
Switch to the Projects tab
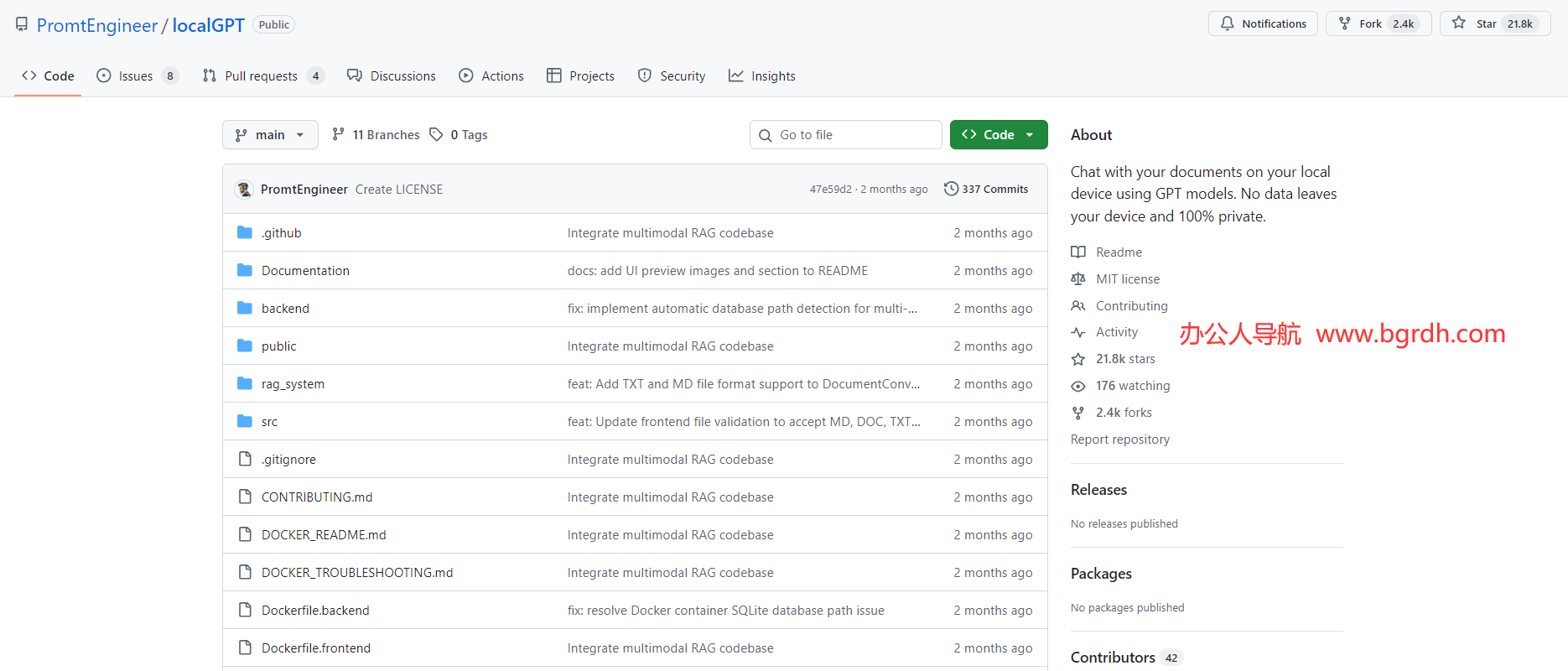[x=580, y=75]
